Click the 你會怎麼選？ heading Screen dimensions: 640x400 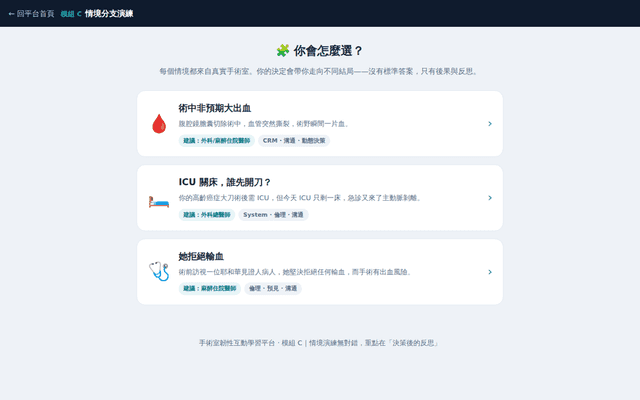tap(328, 51)
